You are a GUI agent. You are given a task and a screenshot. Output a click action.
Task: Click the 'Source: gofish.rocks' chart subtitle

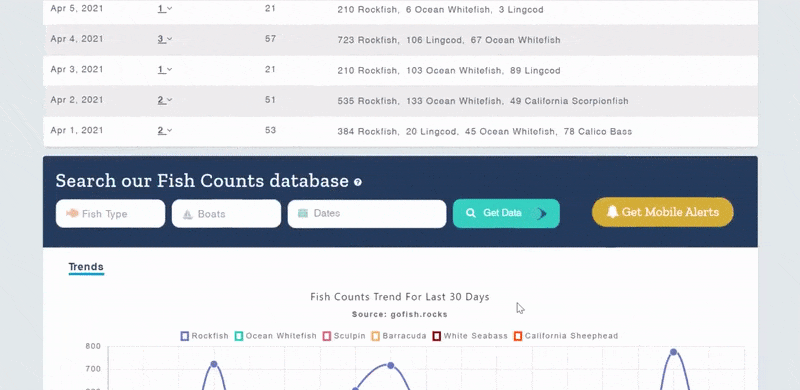[x=399, y=314]
